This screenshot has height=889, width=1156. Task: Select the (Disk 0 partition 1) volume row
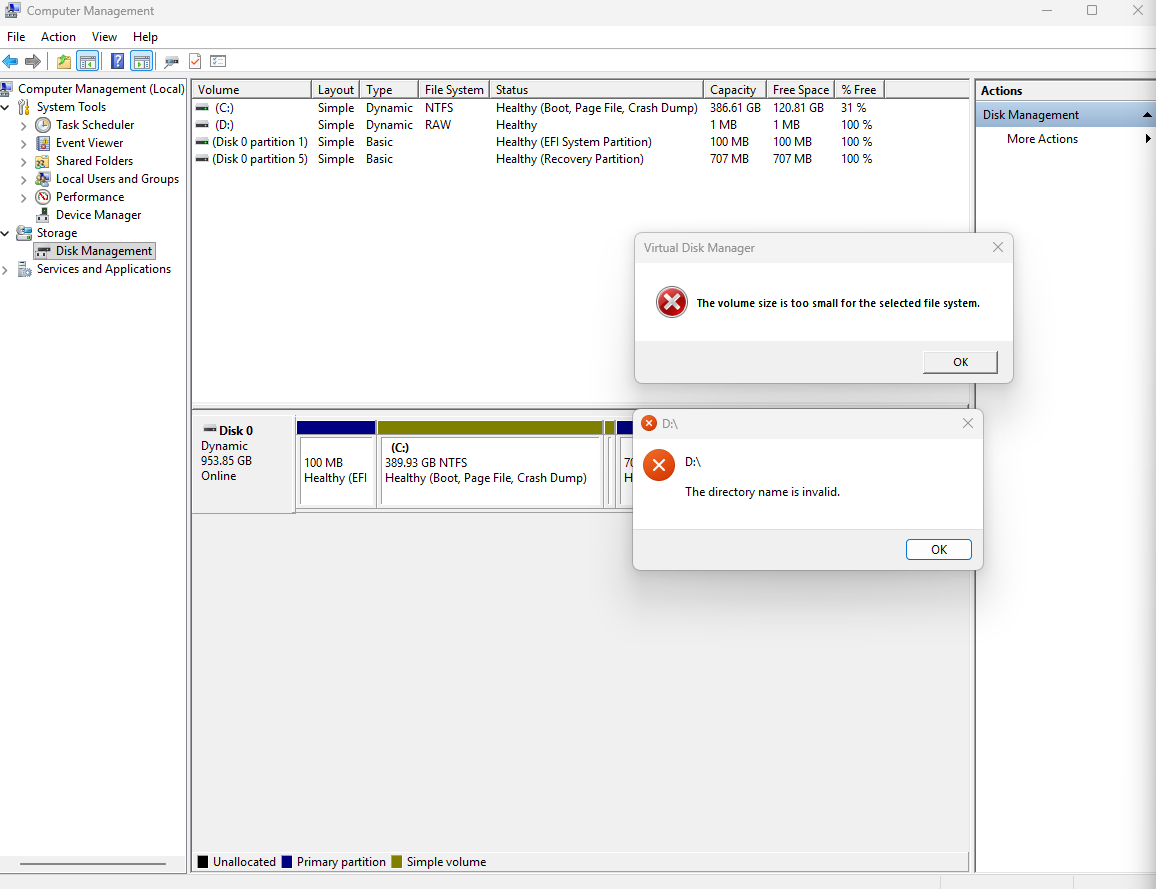(538, 142)
